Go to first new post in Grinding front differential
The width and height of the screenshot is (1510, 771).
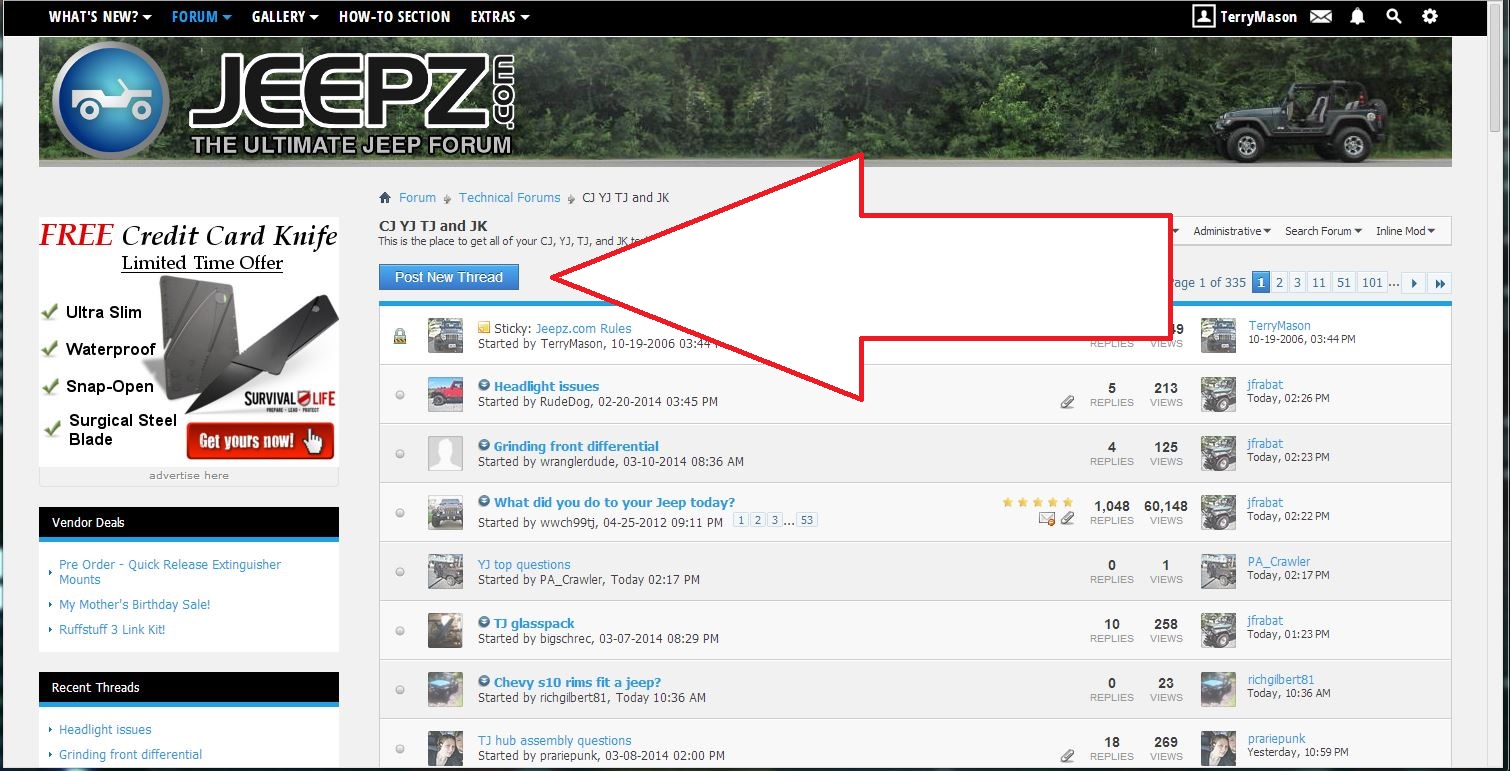pyautogui.click(x=484, y=446)
